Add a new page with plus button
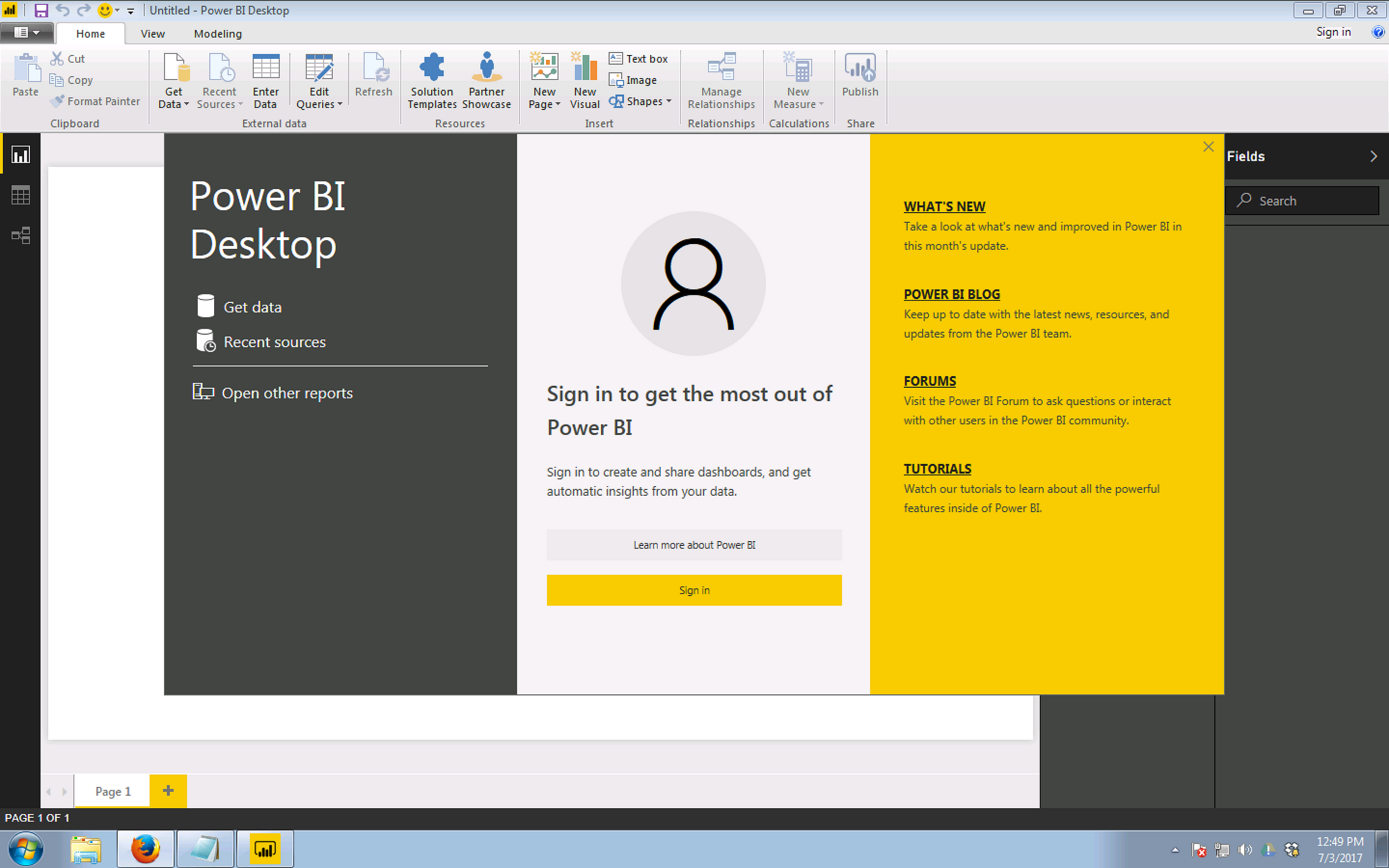The height and width of the screenshot is (868, 1389). pyautogui.click(x=168, y=791)
